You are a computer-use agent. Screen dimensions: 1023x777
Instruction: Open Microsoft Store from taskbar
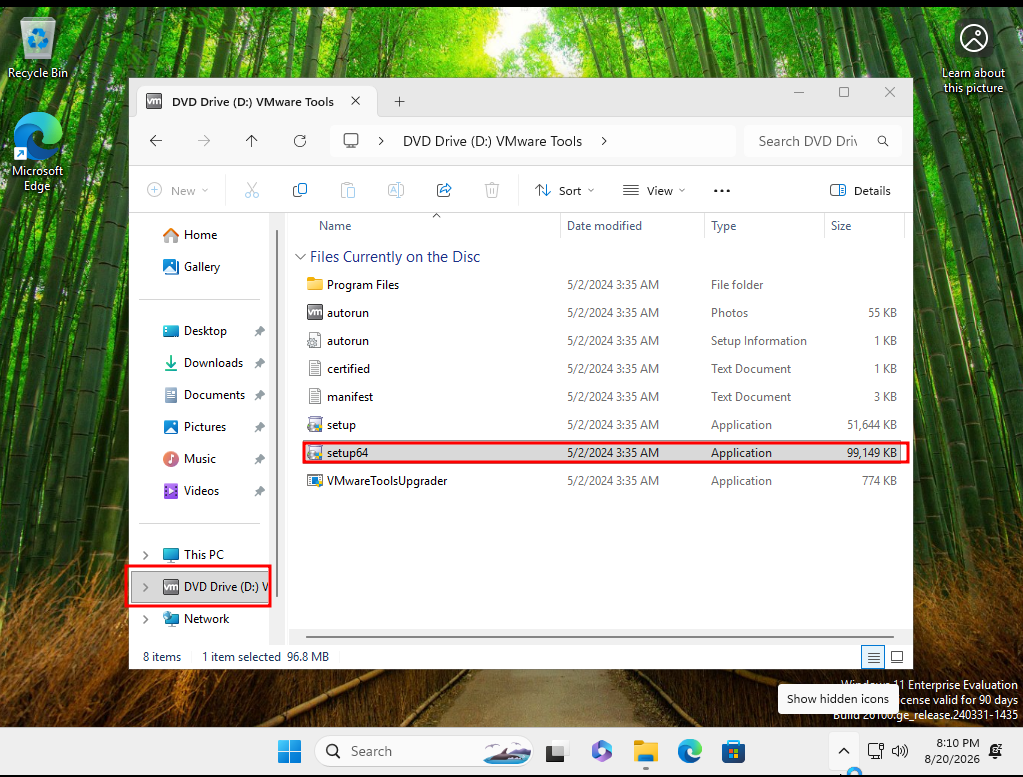point(733,752)
